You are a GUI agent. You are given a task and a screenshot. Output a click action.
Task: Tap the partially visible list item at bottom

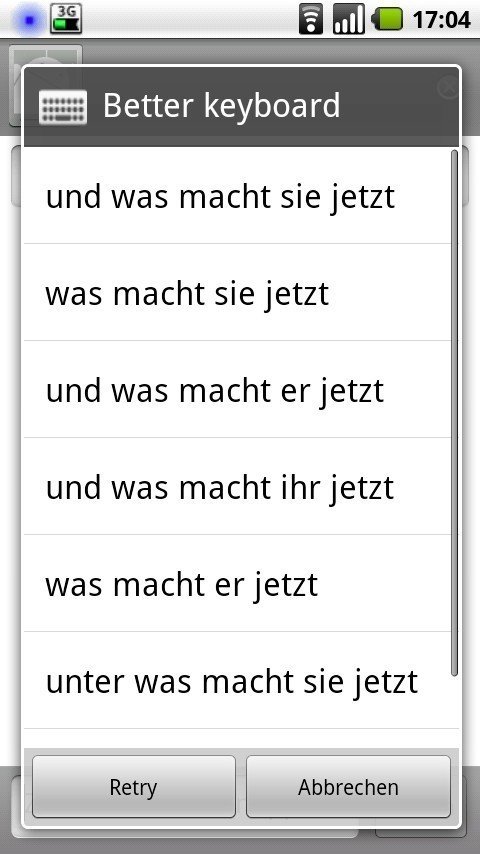pyautogui.click(x=238, y=739)
